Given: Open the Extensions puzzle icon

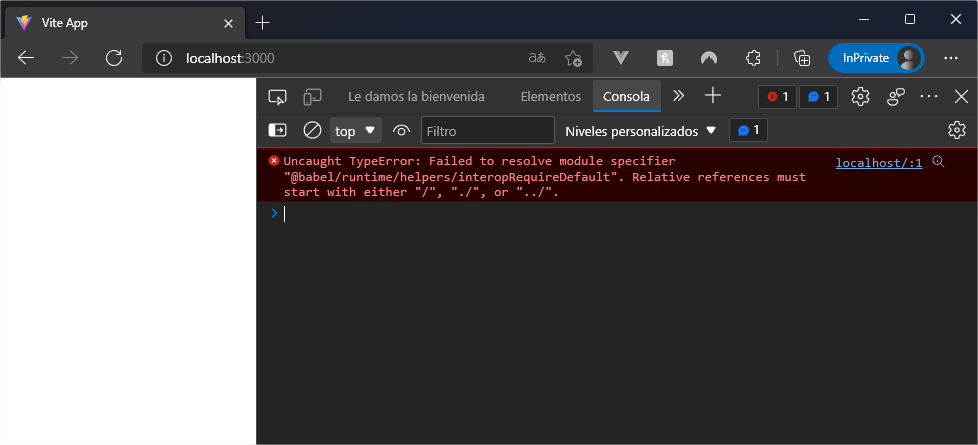Looking at the screenshot, I should [753, 58].
